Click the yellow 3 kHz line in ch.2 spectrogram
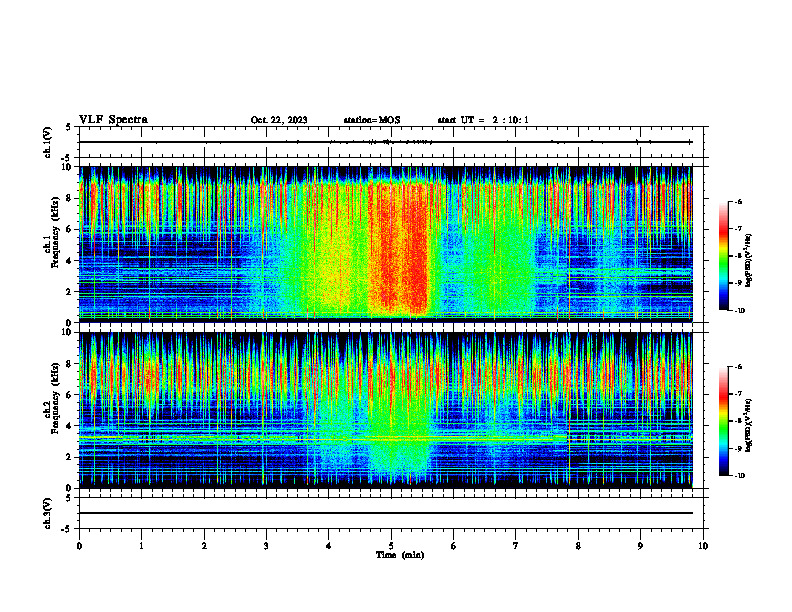 (x=323, y=439)
